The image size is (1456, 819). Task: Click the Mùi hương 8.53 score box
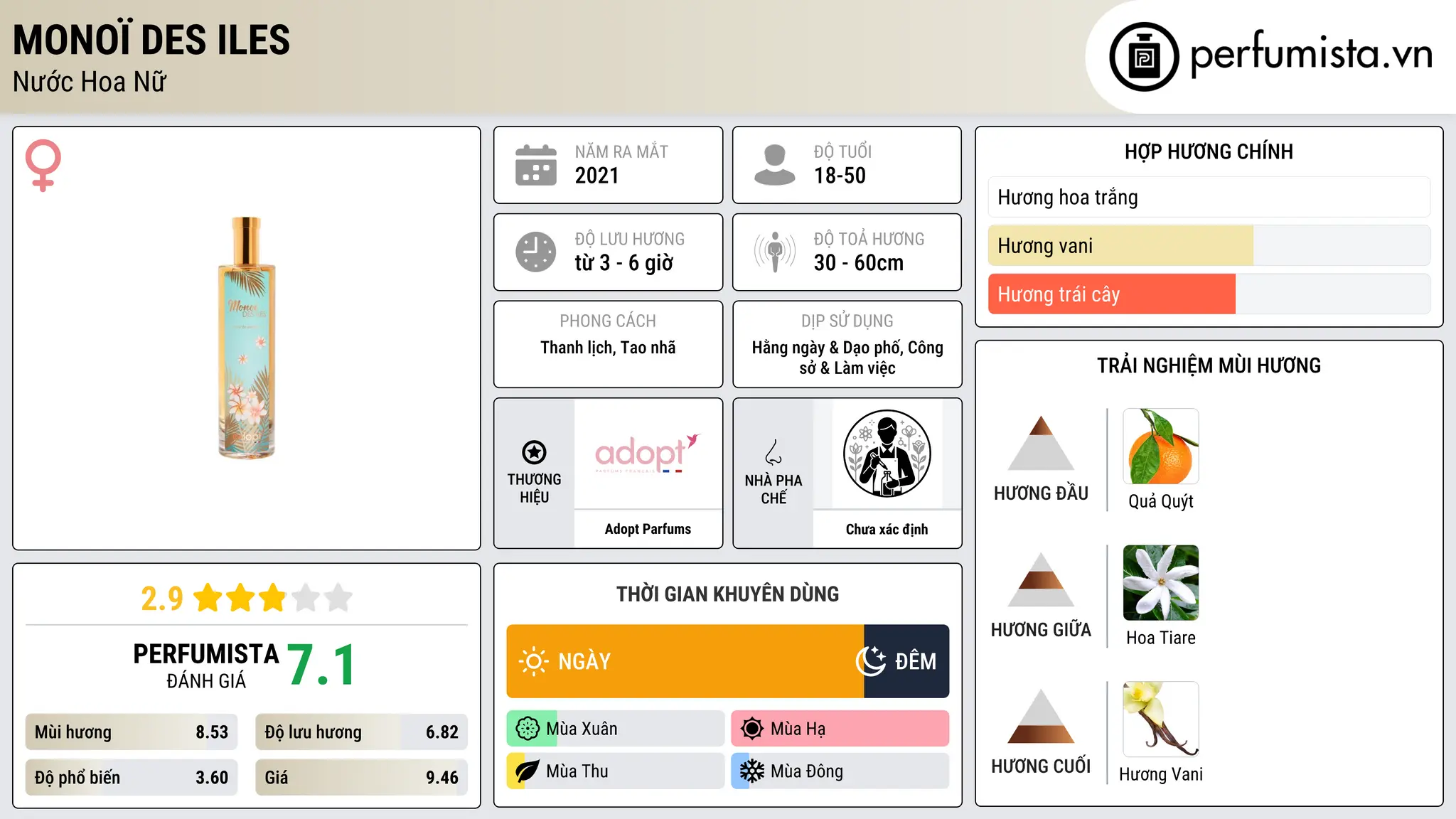132,732
